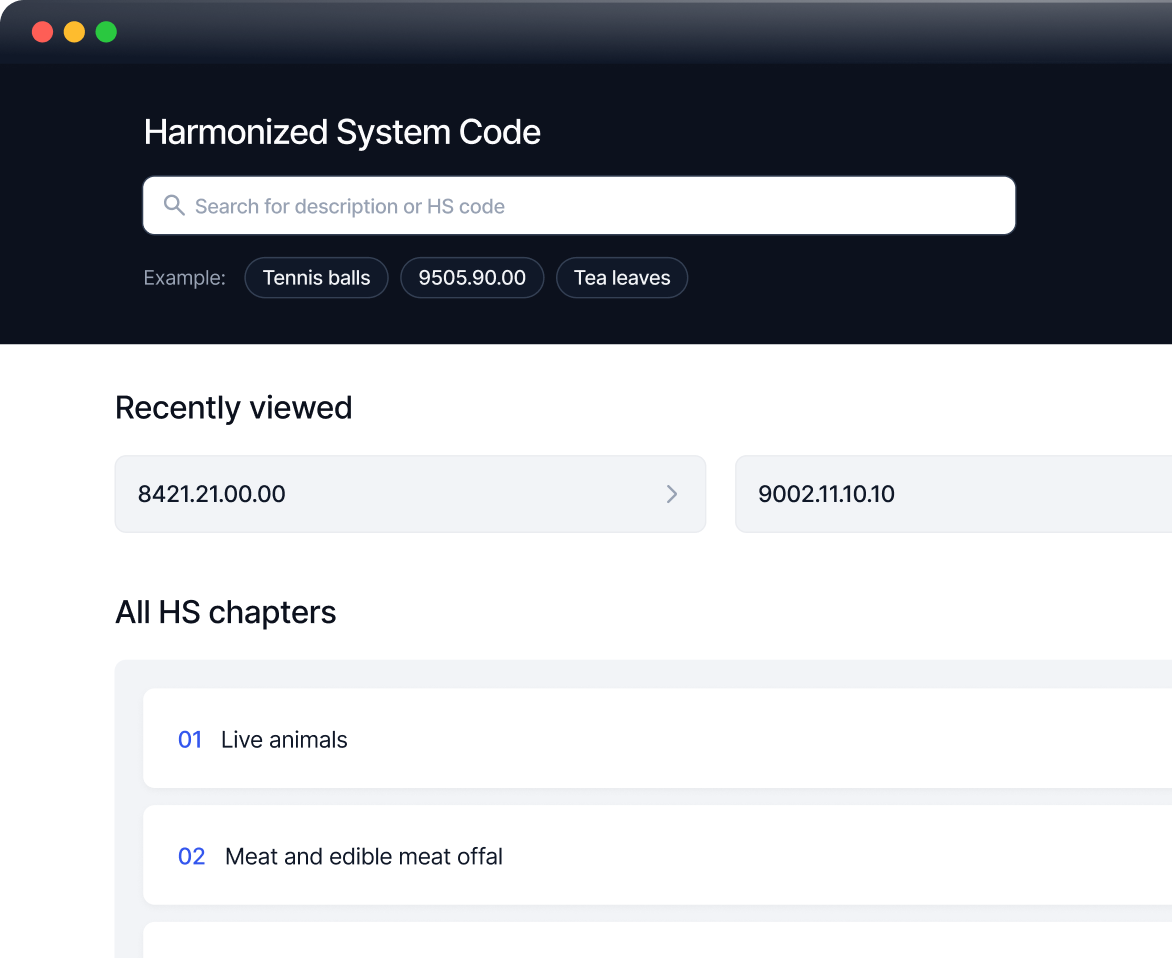This screenshot has width=1172, height=958.
Task: Click the green maximize window button
Action: tap(106, 32)
